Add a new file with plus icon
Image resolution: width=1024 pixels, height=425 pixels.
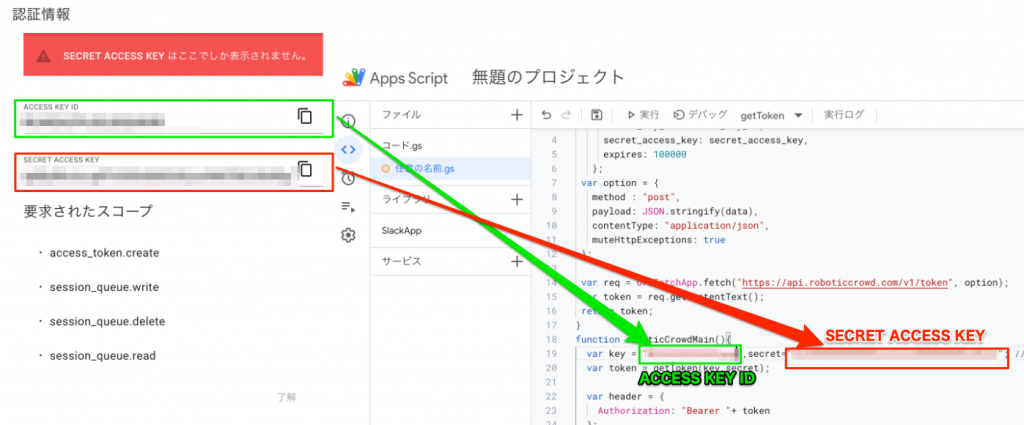[x=517, y=115]
